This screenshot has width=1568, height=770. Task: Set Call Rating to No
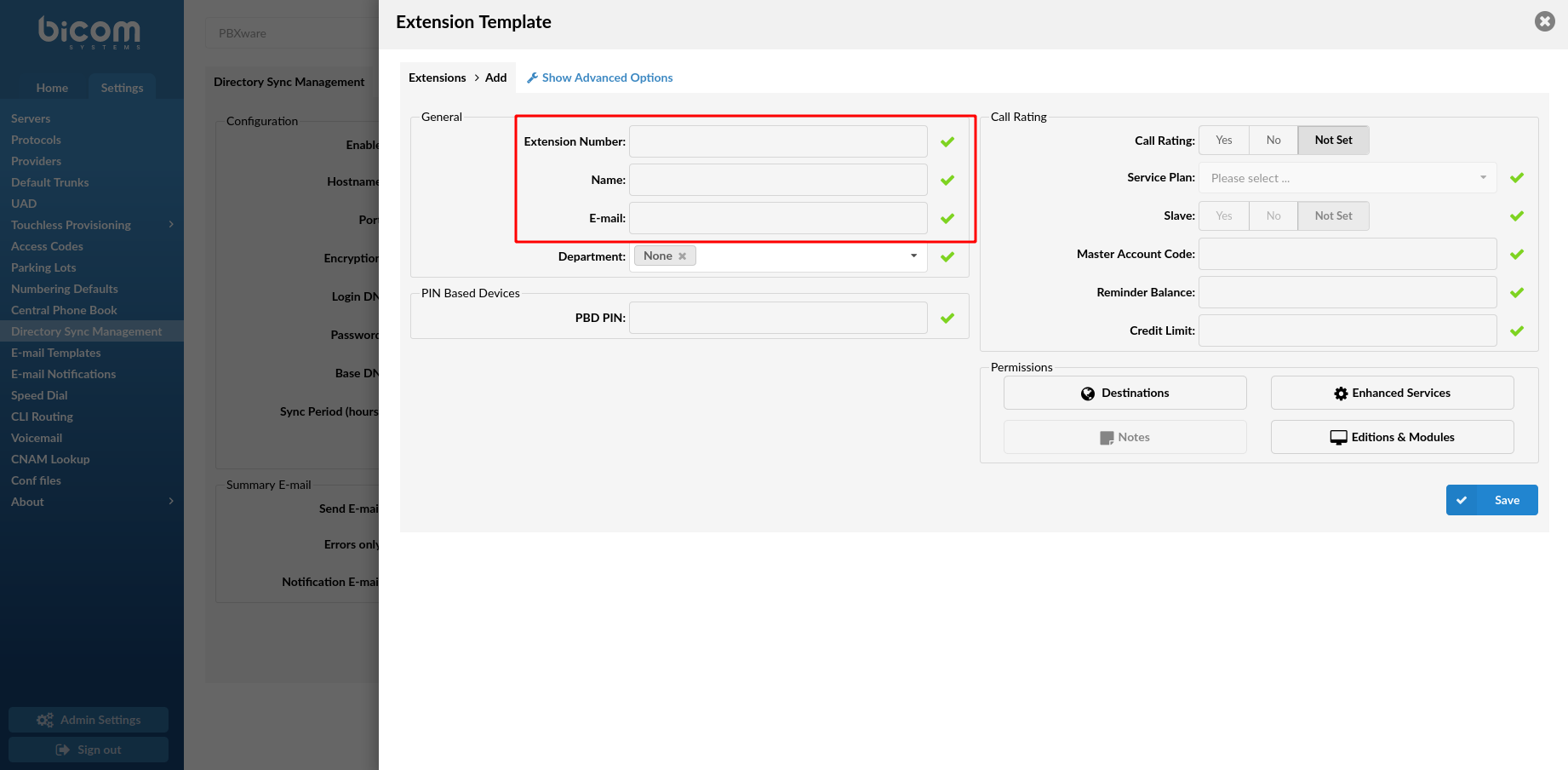[x=1273, y=141]
